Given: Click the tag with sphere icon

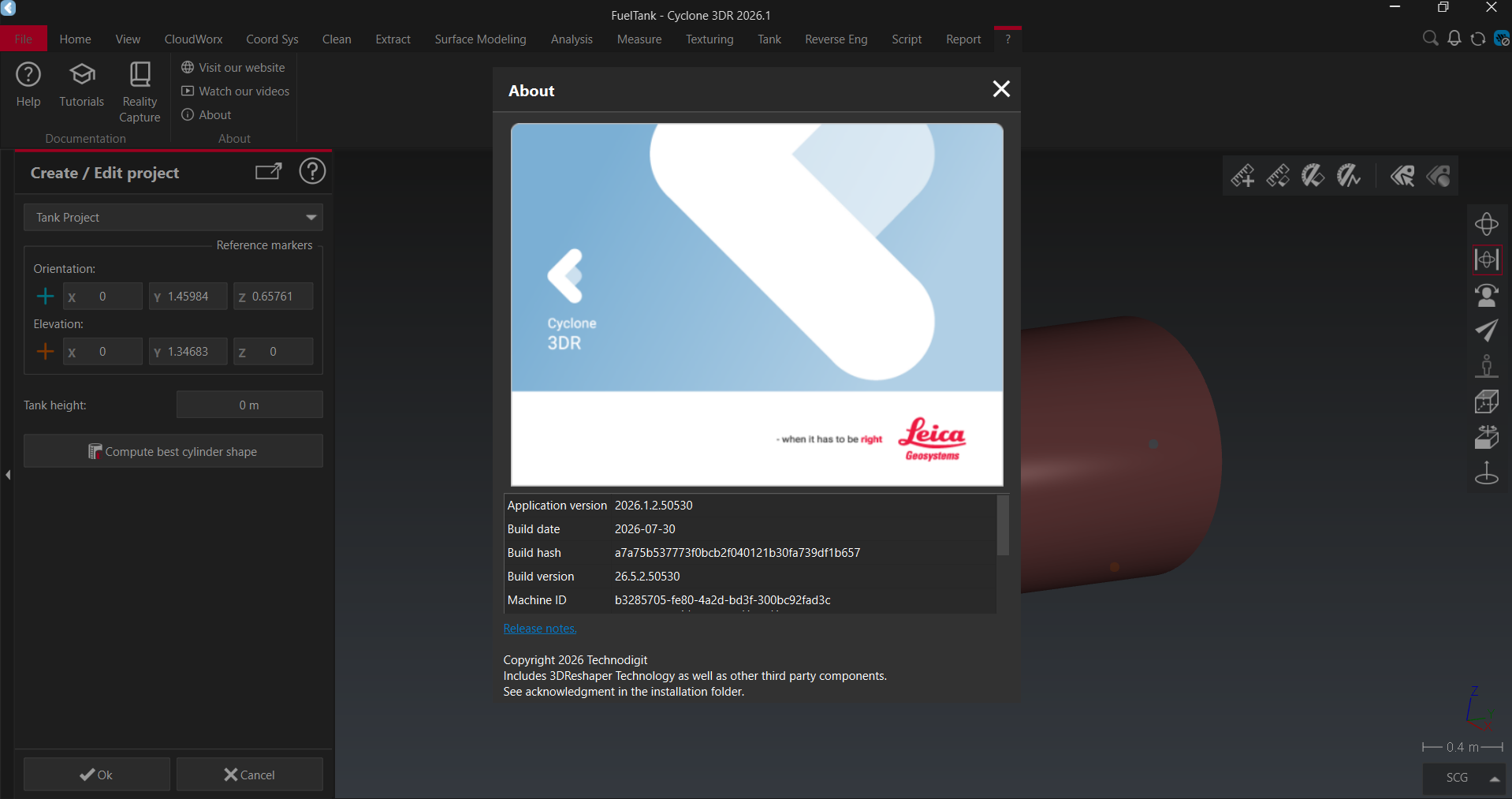Looking at the screenshot, I should tap(1438, 175).
